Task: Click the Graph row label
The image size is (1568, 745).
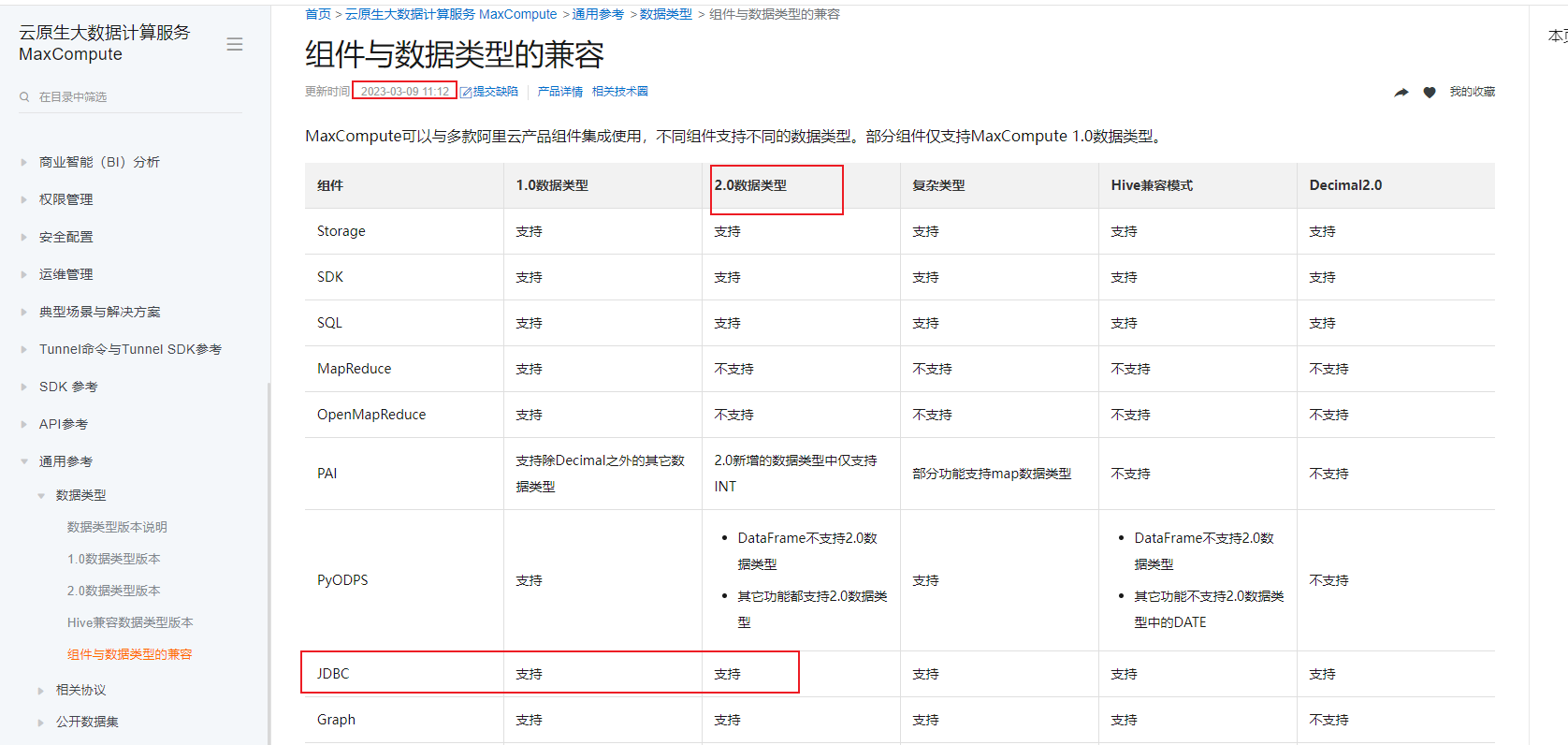Action: (x=336, y=720)
